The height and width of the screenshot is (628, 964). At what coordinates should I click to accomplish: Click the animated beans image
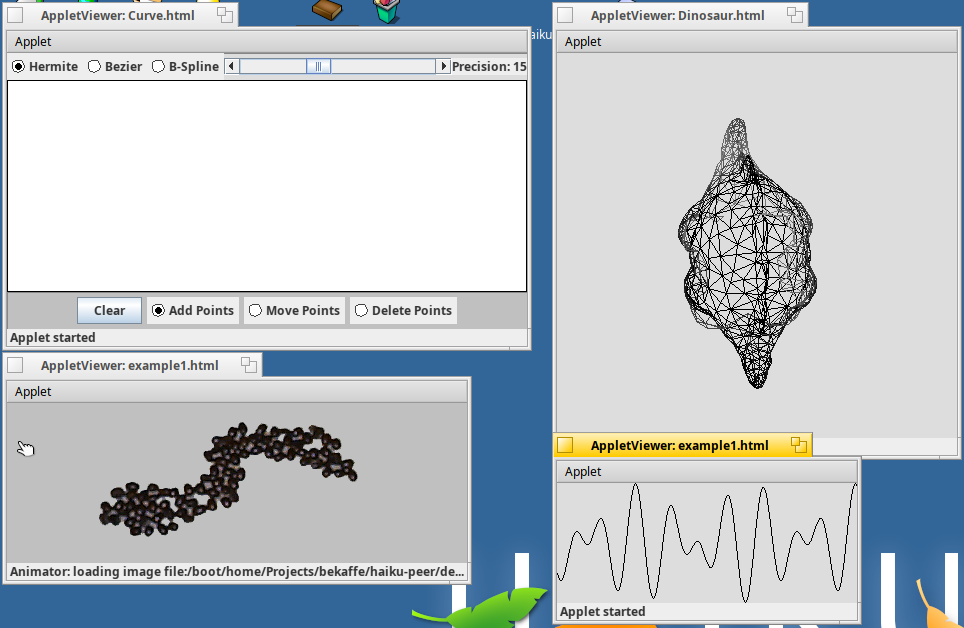point(227,479)
